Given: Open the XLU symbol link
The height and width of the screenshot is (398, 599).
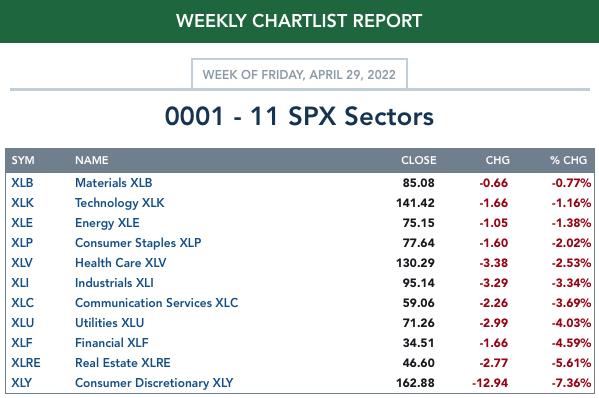Looking at the screenshot, I should pyautogui.click(x=23, y=323).
